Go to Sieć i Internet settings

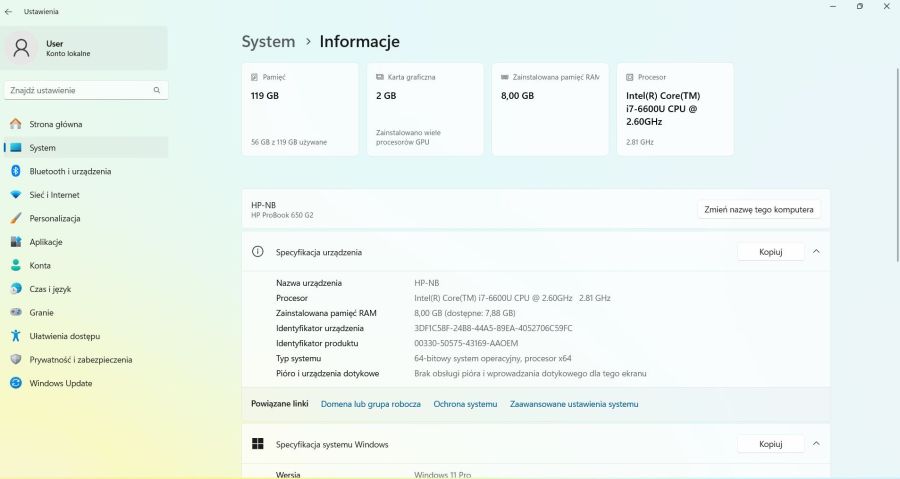click(x=86, y=194)
